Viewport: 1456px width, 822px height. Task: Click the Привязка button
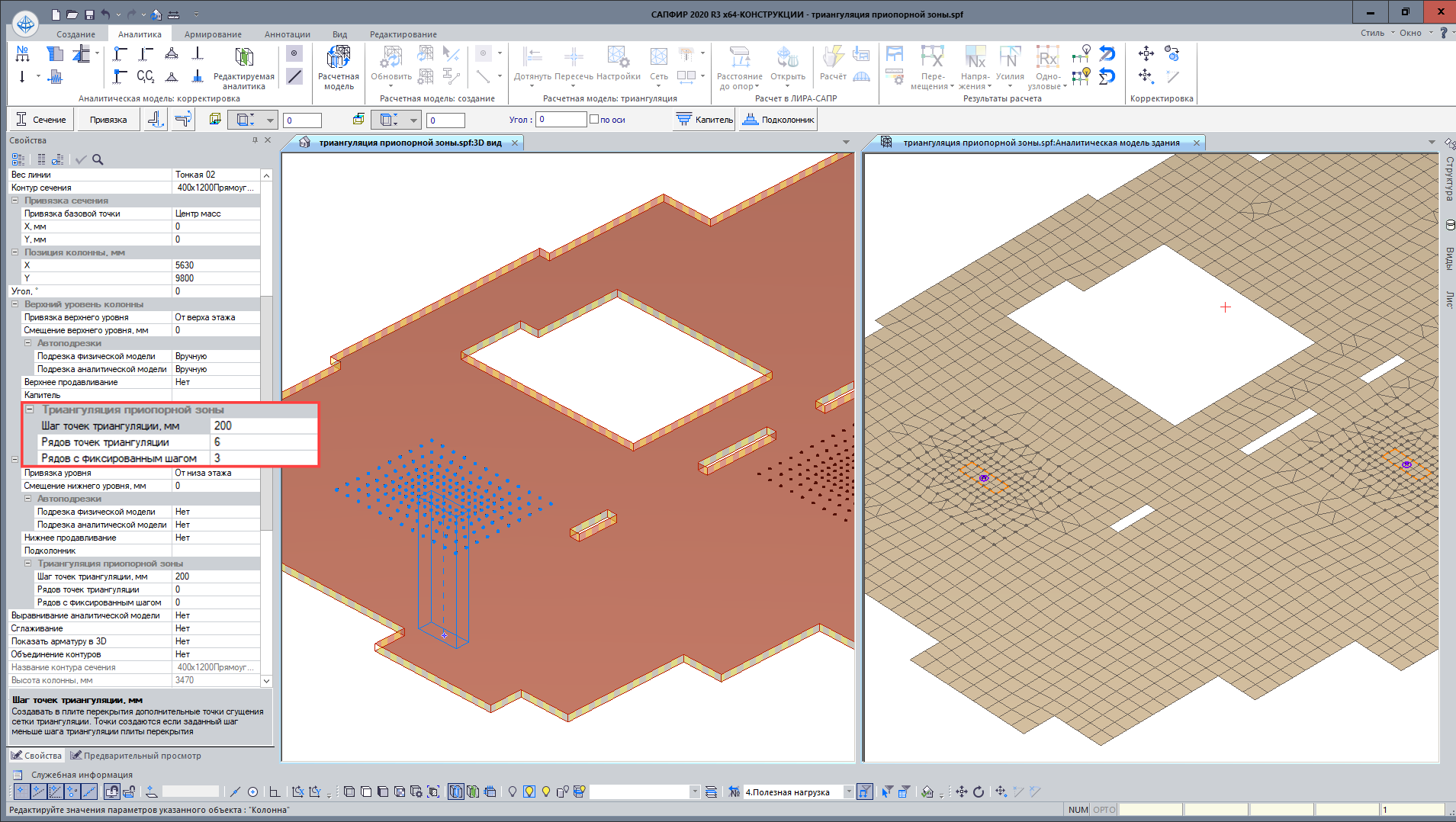(x=108, y=120)
